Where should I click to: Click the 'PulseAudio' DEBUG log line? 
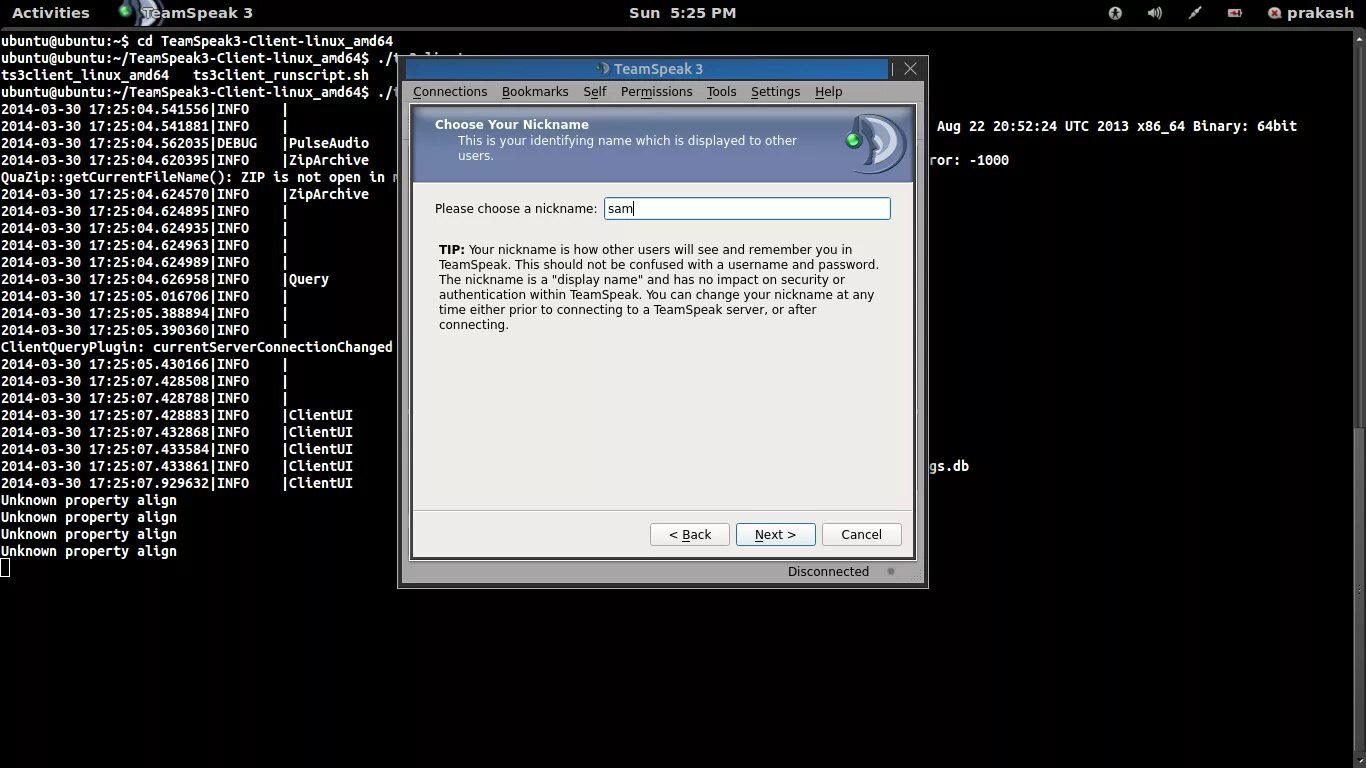[x=185, y=143]
